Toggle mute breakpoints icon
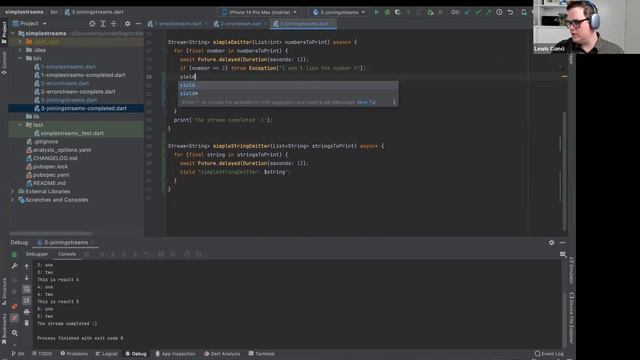Screen dimensions: 640x360 point(14,318)
